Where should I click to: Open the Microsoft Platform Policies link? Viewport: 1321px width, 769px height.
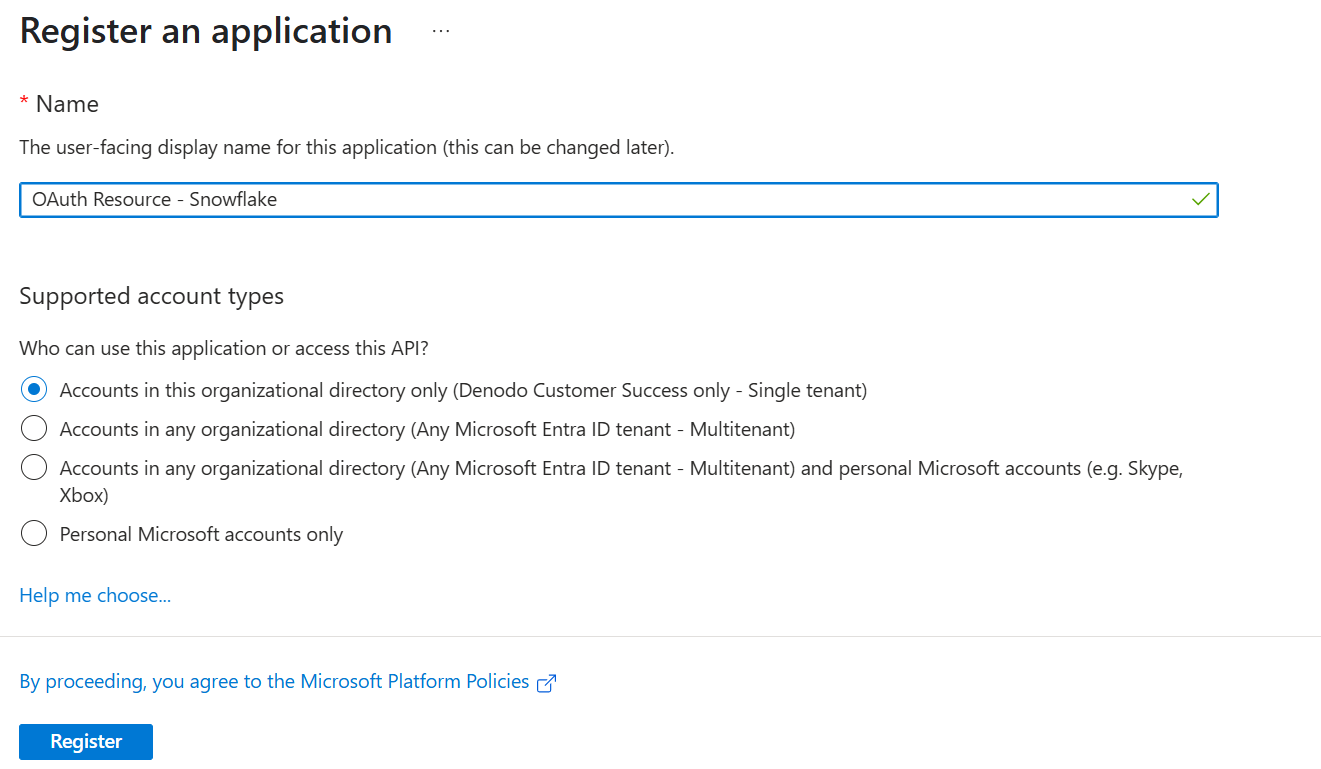coord(274,682)
